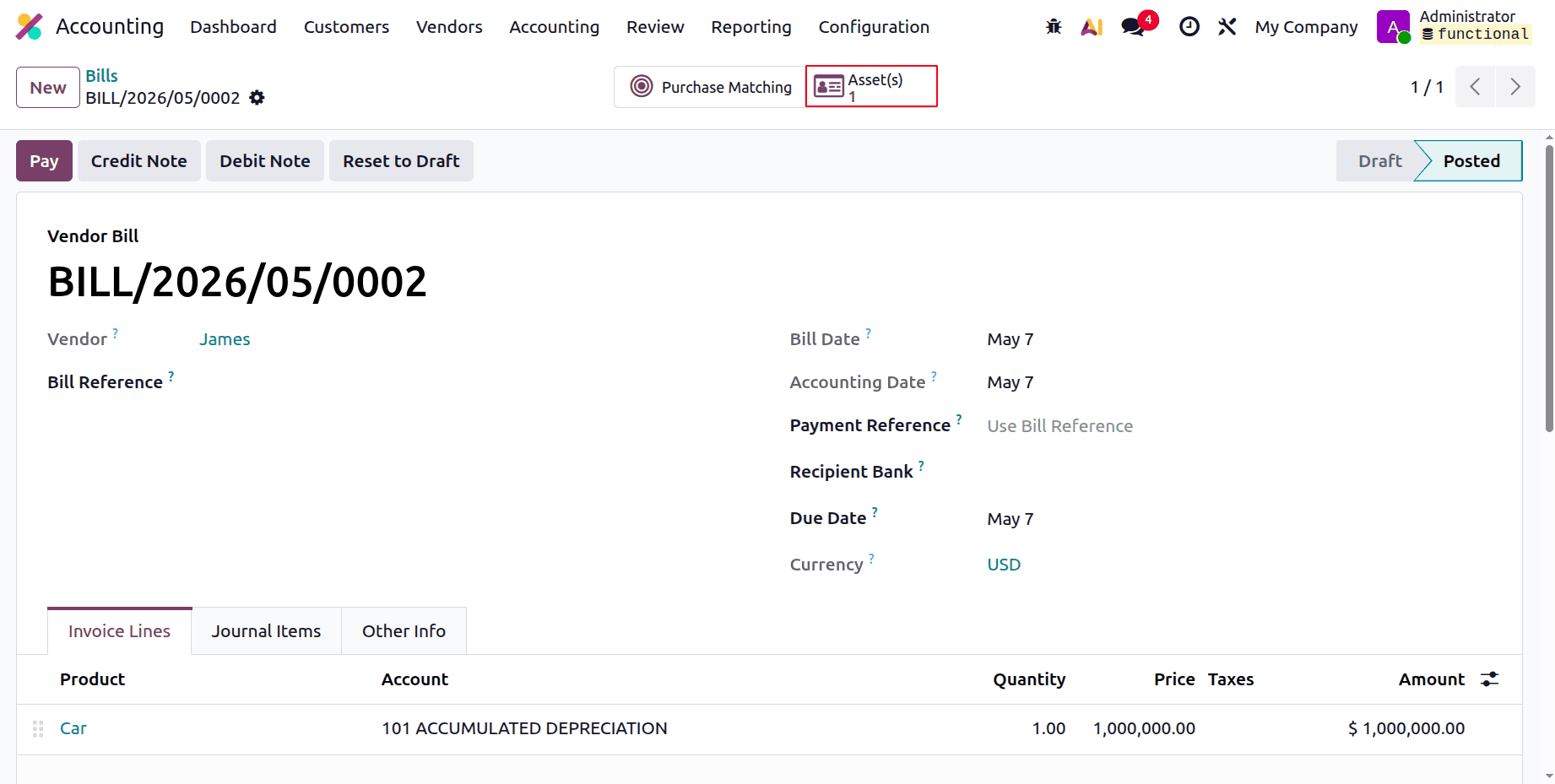Click the Bill Date value May 7
This screenshot has height=784, width=1555.
pyautogui.click(x=1010, y=339)
